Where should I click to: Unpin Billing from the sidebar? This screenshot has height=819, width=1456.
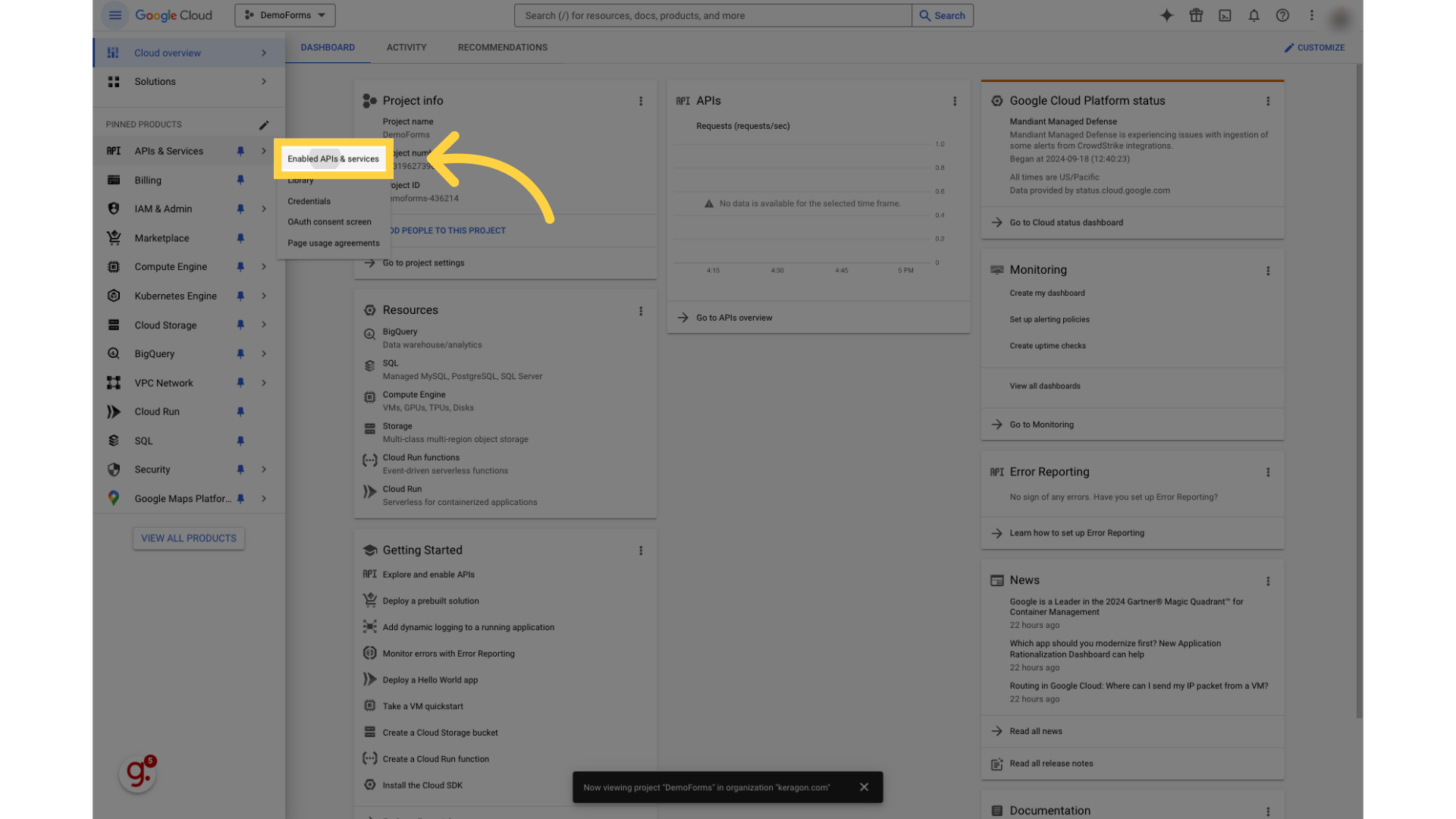click(x=240, y=180)
